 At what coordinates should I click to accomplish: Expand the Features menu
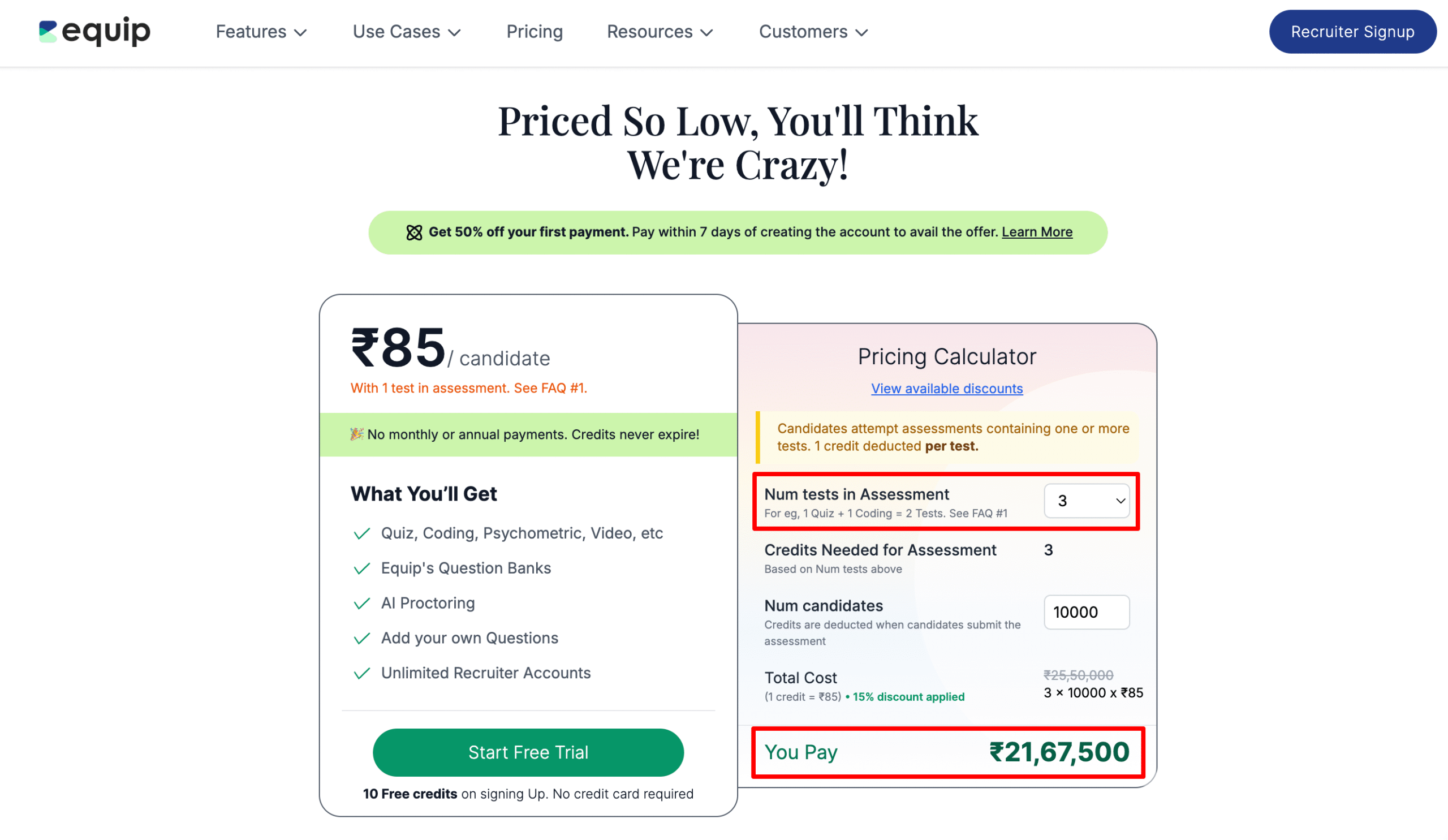[x=261, y=32]
